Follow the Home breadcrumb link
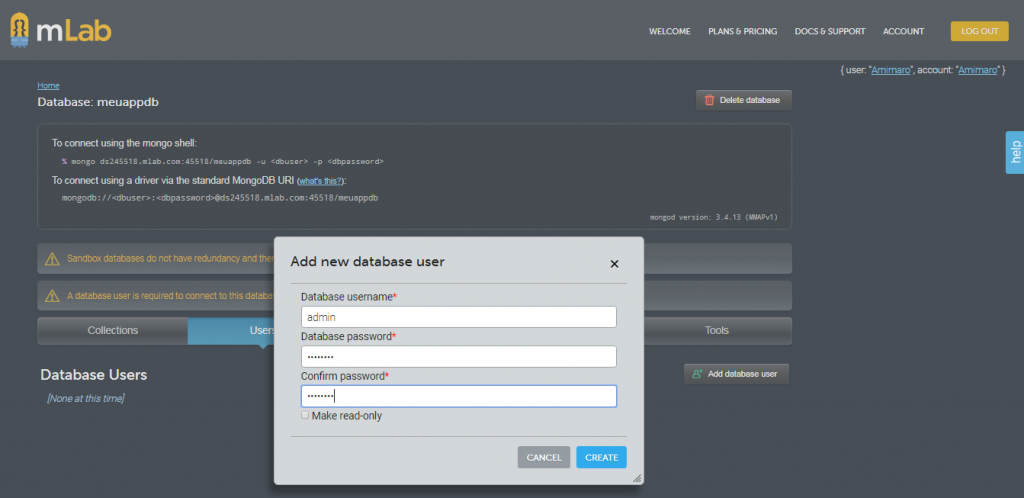 (x=48, y=86)
